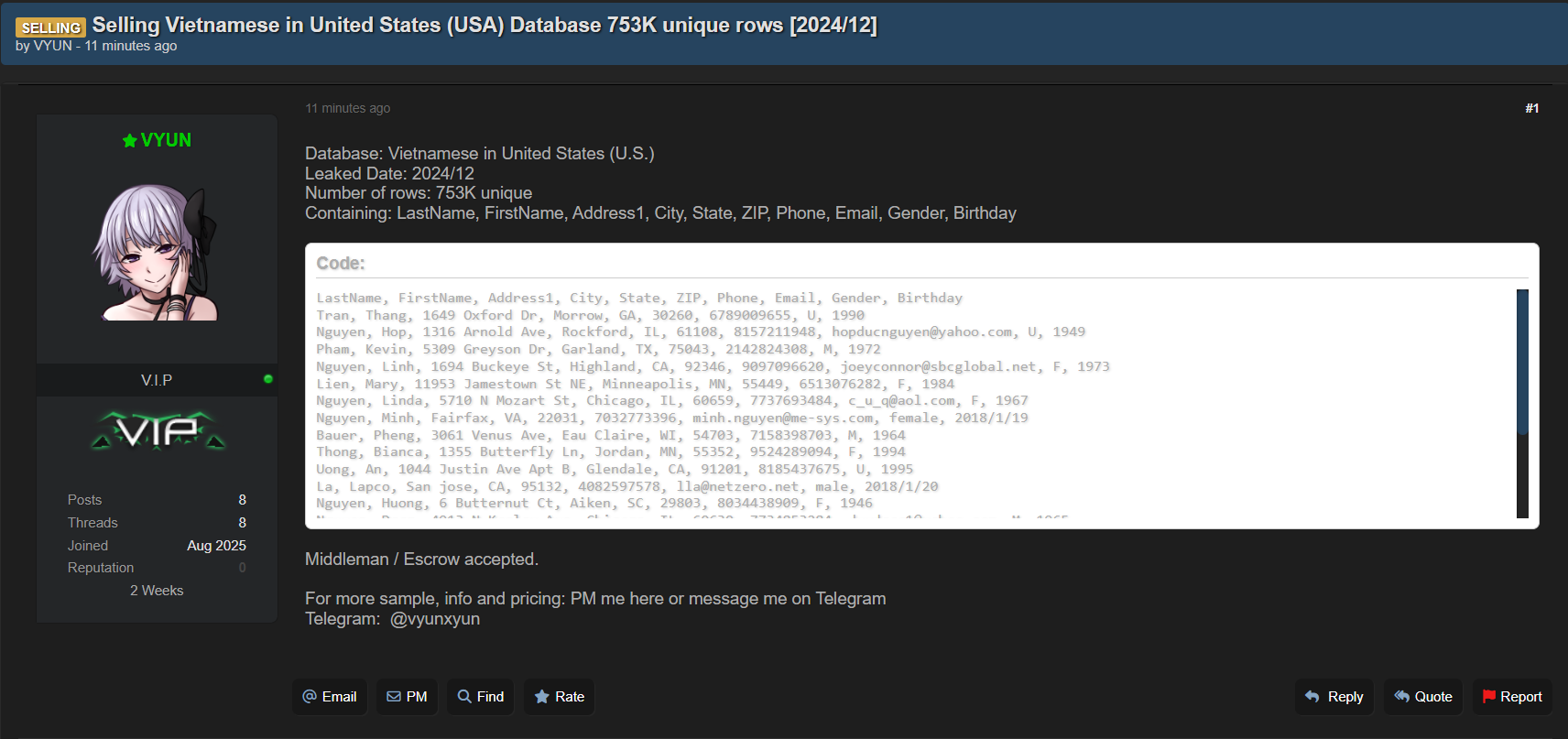Click the VYUN author link under thread title

coord(52,46)
